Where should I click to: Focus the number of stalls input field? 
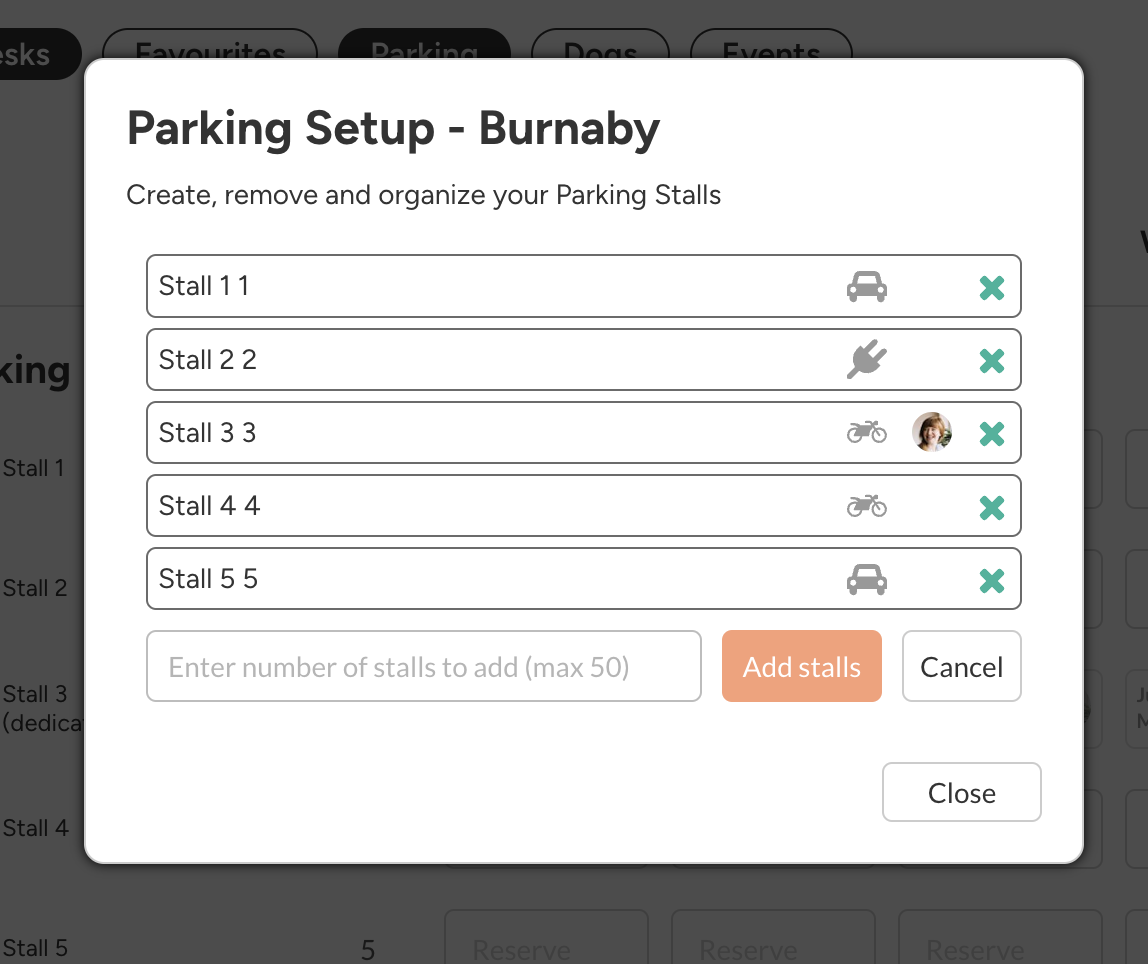pyautogui.click(x=423, y=667)
